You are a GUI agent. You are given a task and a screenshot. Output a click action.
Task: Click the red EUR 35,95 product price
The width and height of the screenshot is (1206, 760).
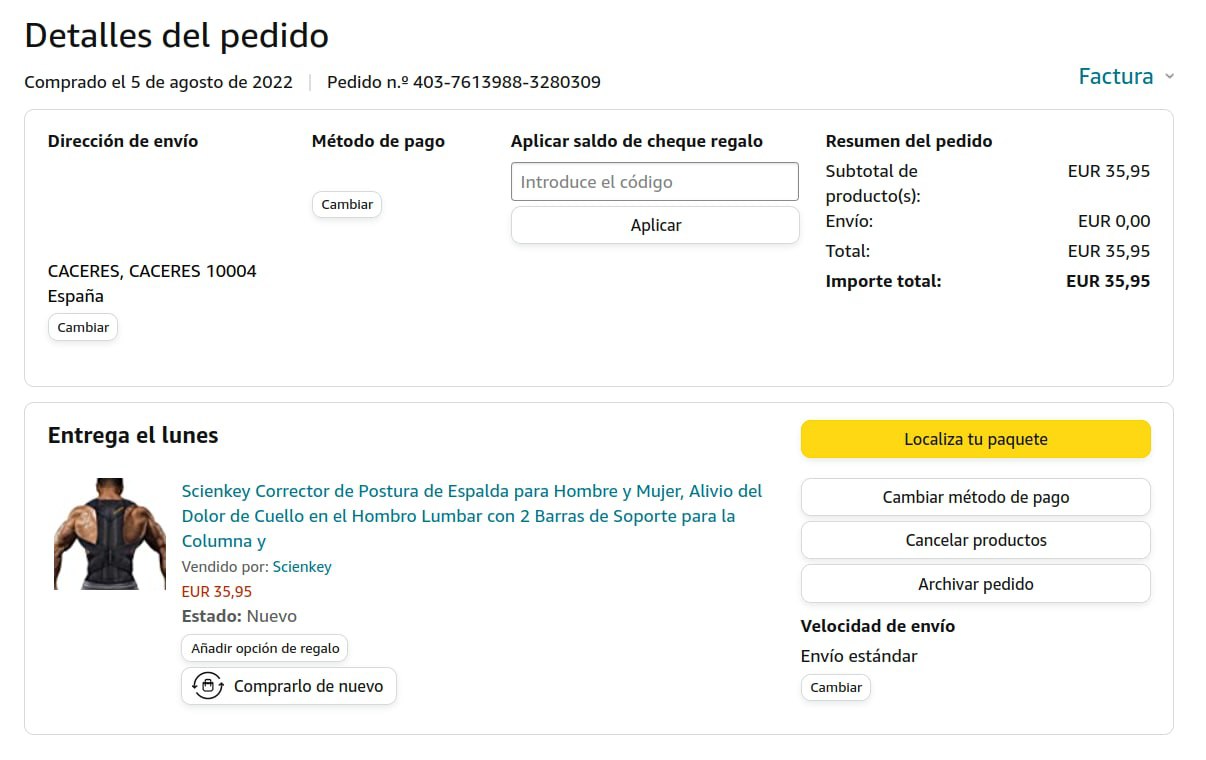click(217, 592)
